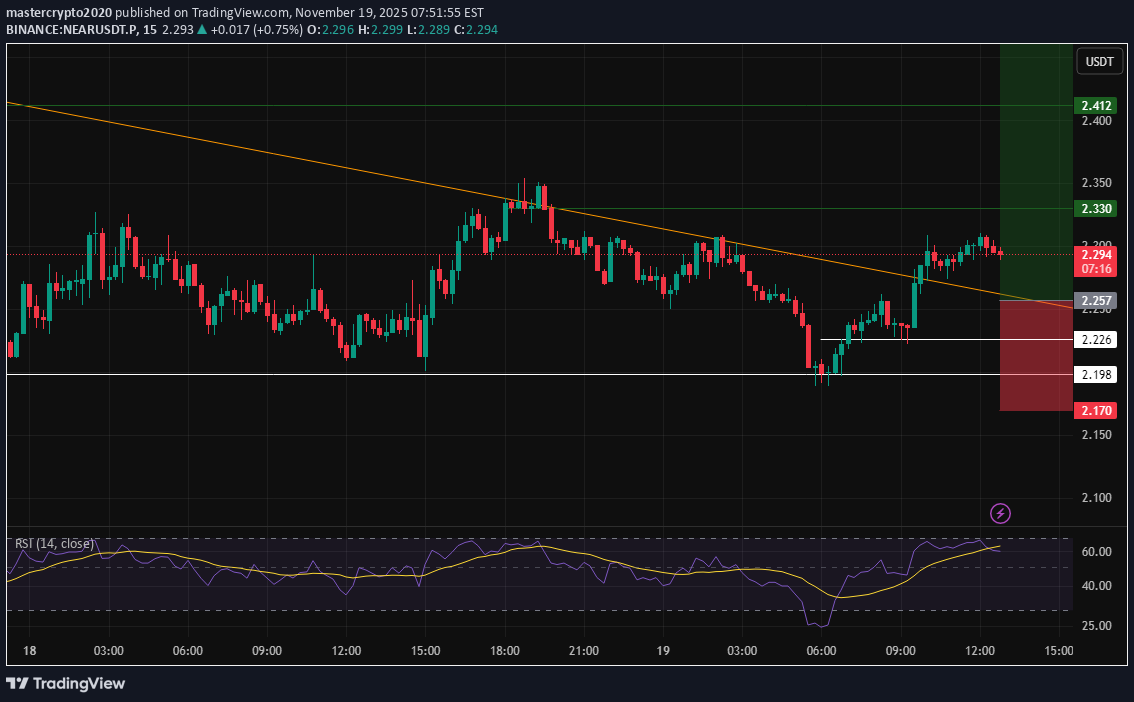This screenshot has height=702, width=1134.
Task: Select the 2.412 green target price label
Action: coord(1097,106)
